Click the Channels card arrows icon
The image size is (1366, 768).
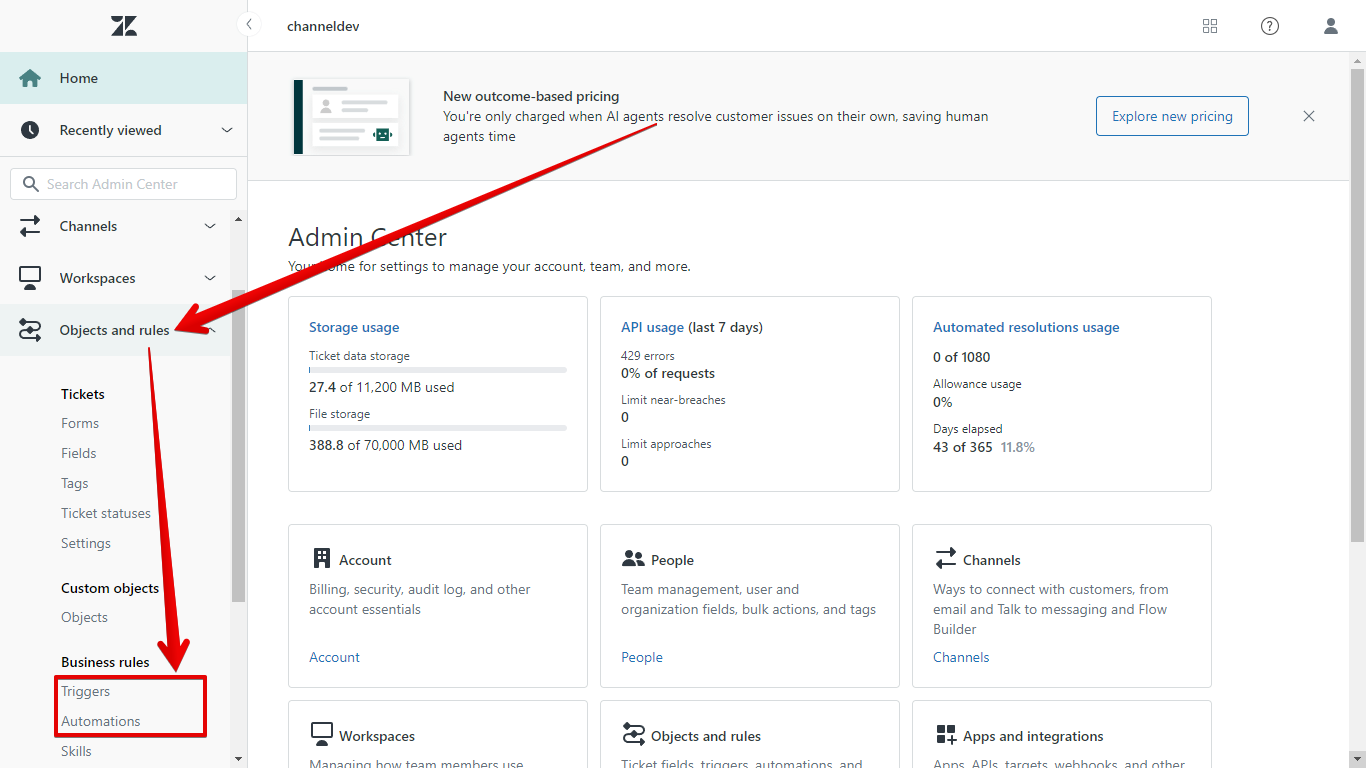[x=946, y=558]
